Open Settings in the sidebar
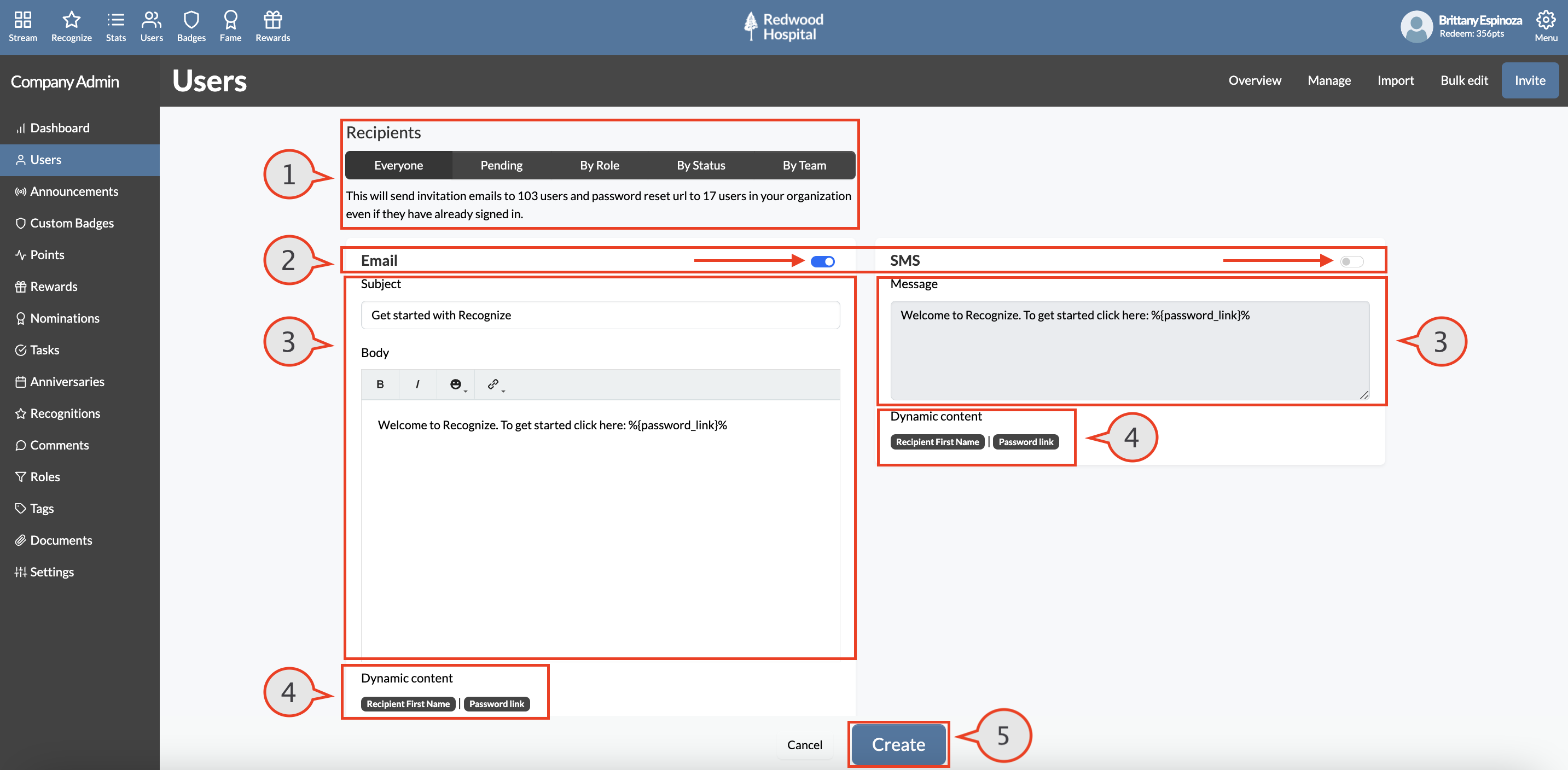1568x770 pixels. [x=80, y=571]
